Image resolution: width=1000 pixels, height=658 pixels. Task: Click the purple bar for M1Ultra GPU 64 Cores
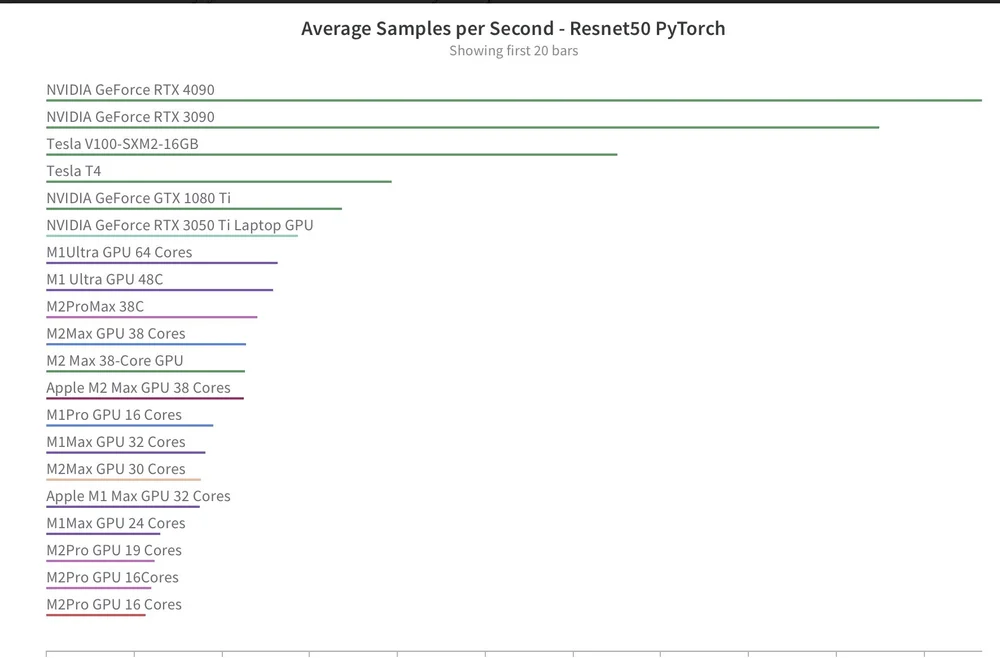tap(162, 263)
